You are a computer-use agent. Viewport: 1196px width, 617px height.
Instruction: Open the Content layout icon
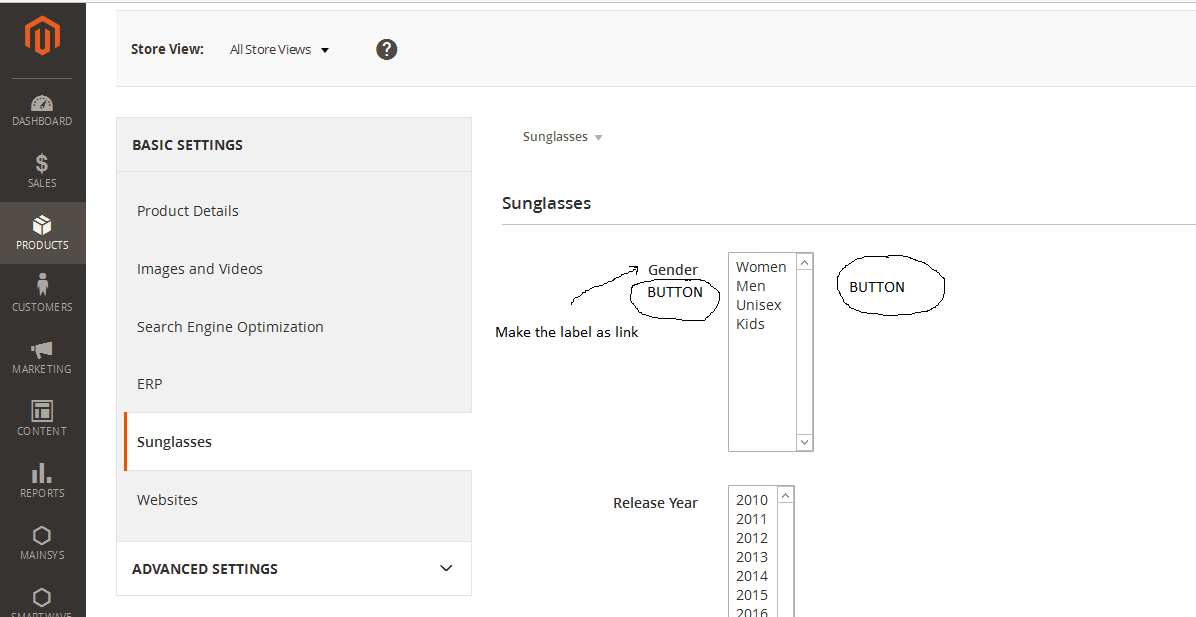[42, 411]
